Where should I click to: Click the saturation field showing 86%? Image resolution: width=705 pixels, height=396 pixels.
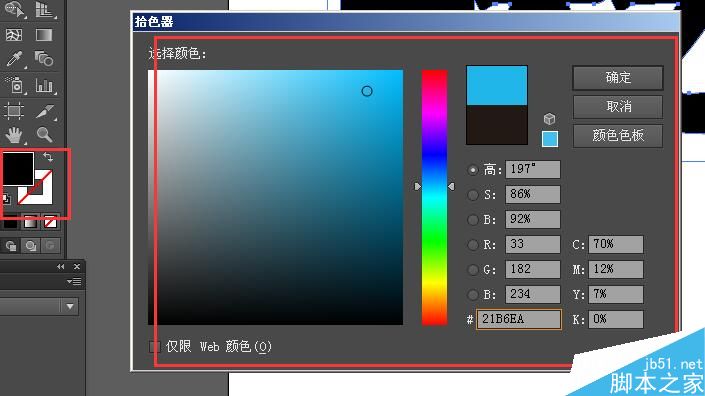coord(533,195)
